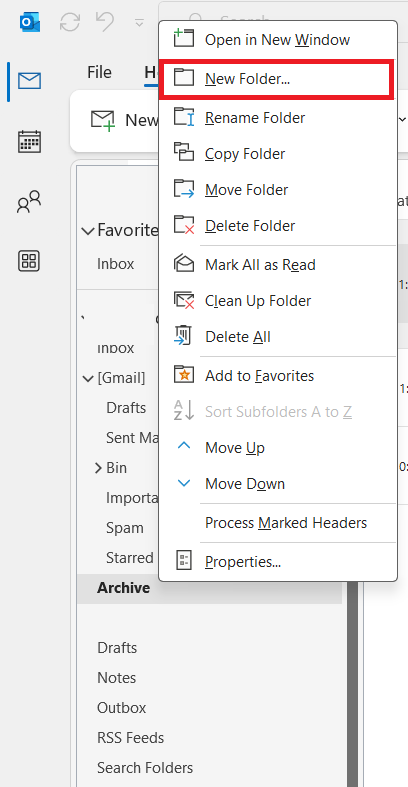Screen dimensions: 408x787
Task: Collapse the [Gmail] folder tree
Action: (88, 378)
